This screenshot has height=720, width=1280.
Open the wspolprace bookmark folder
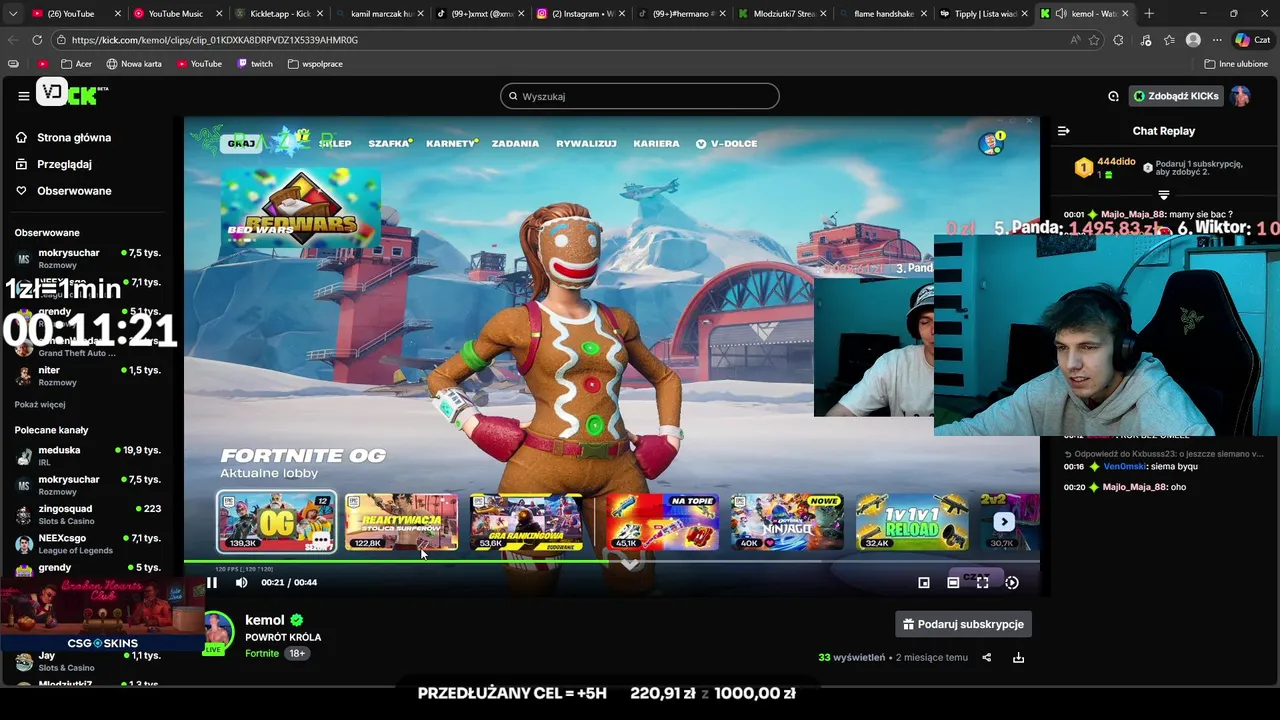point(315,64)
